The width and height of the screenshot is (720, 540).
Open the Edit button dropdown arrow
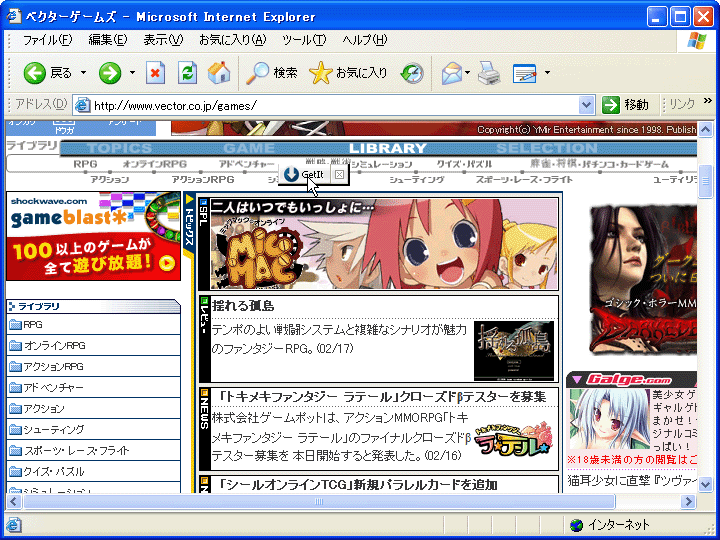[547, 73]
